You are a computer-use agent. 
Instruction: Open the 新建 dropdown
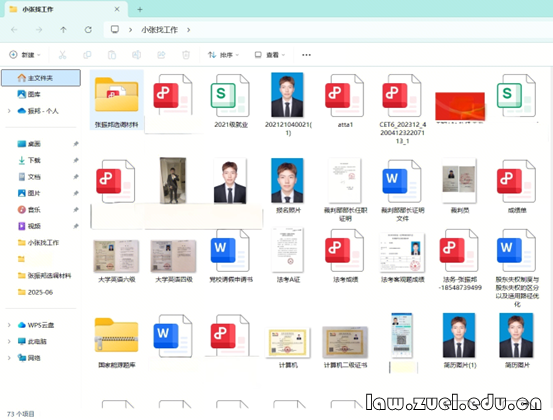pyautogui.click(x=25, y=55)
